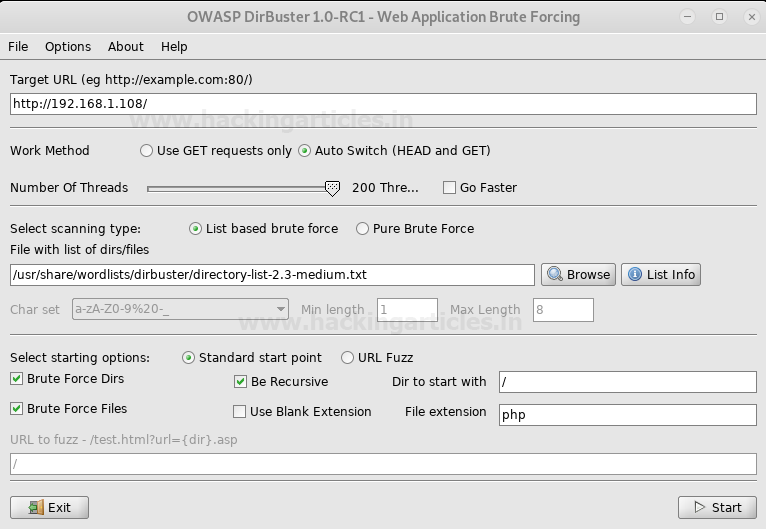Screen dimensions: 766x529
Task: Open the About menu
Action: (126, 47)
